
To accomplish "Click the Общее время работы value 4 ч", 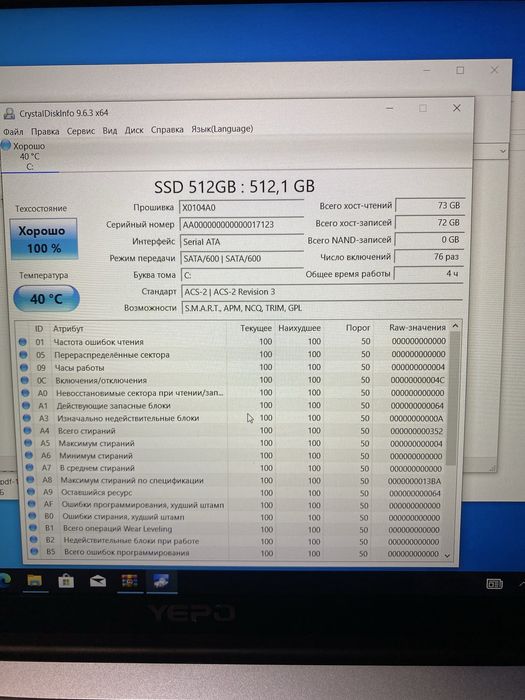I will click(428, 274).
